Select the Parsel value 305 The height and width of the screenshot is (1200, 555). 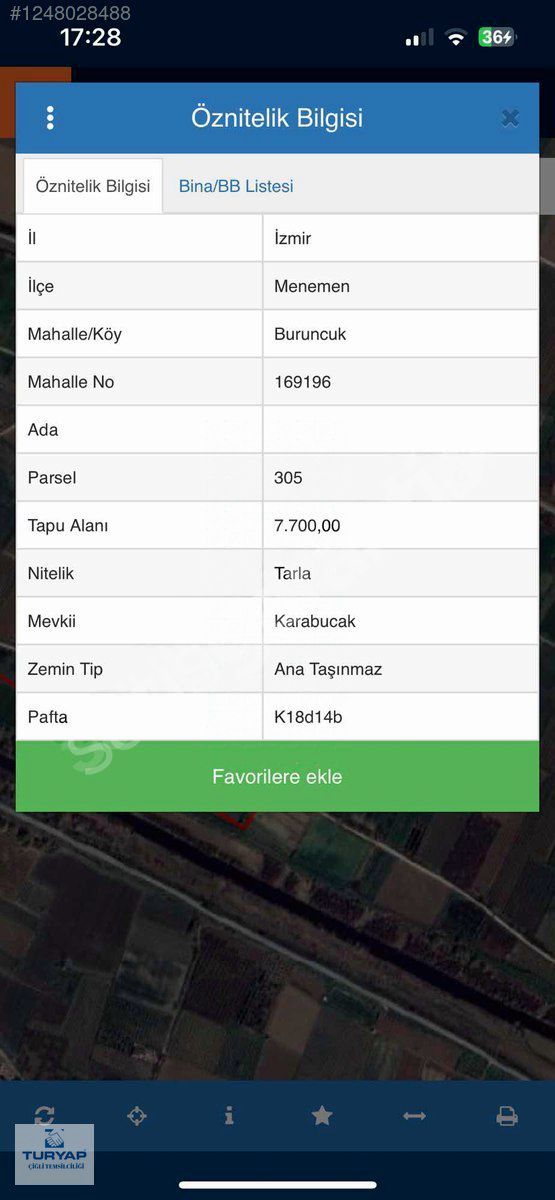tap(288, 478)
